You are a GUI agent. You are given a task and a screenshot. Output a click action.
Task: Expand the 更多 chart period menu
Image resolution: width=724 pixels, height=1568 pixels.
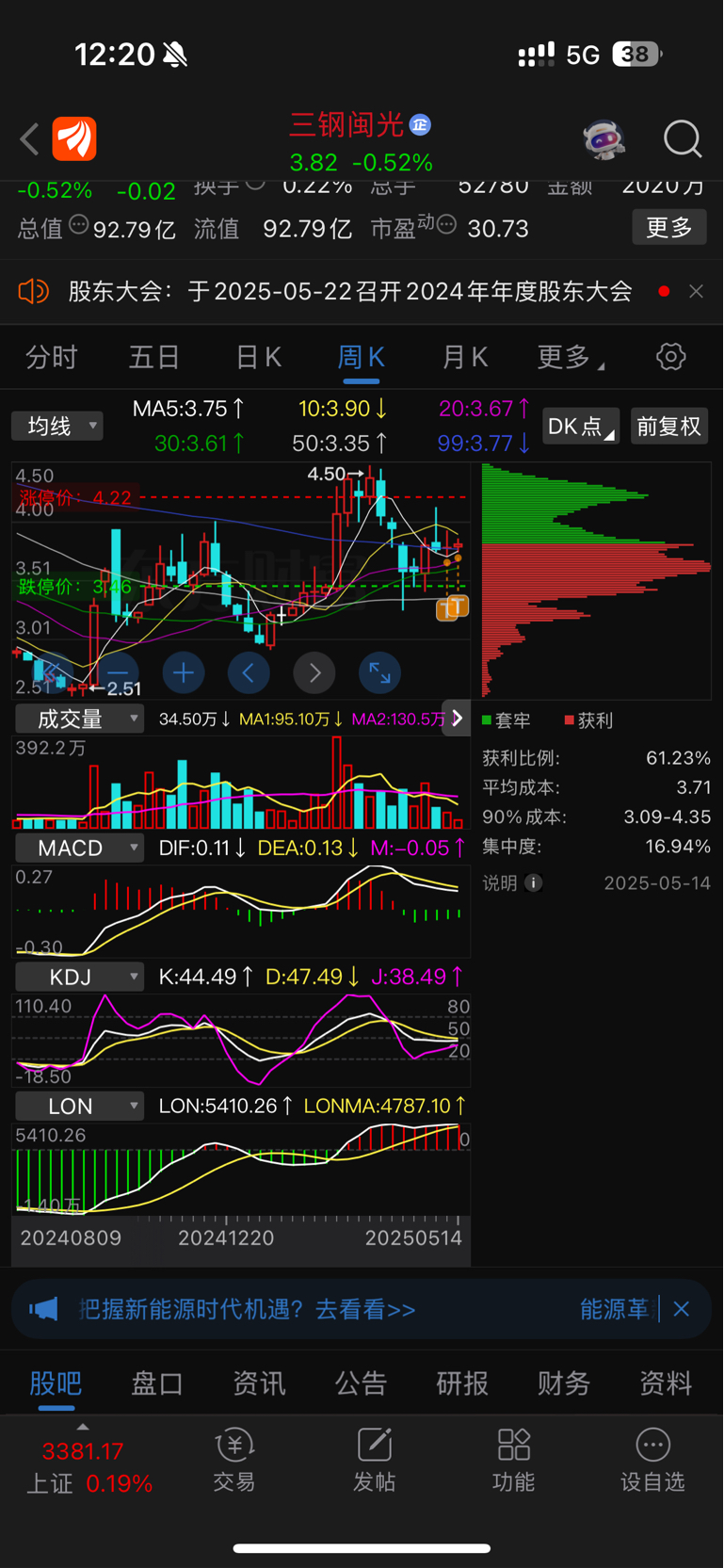tap(571, 357)
